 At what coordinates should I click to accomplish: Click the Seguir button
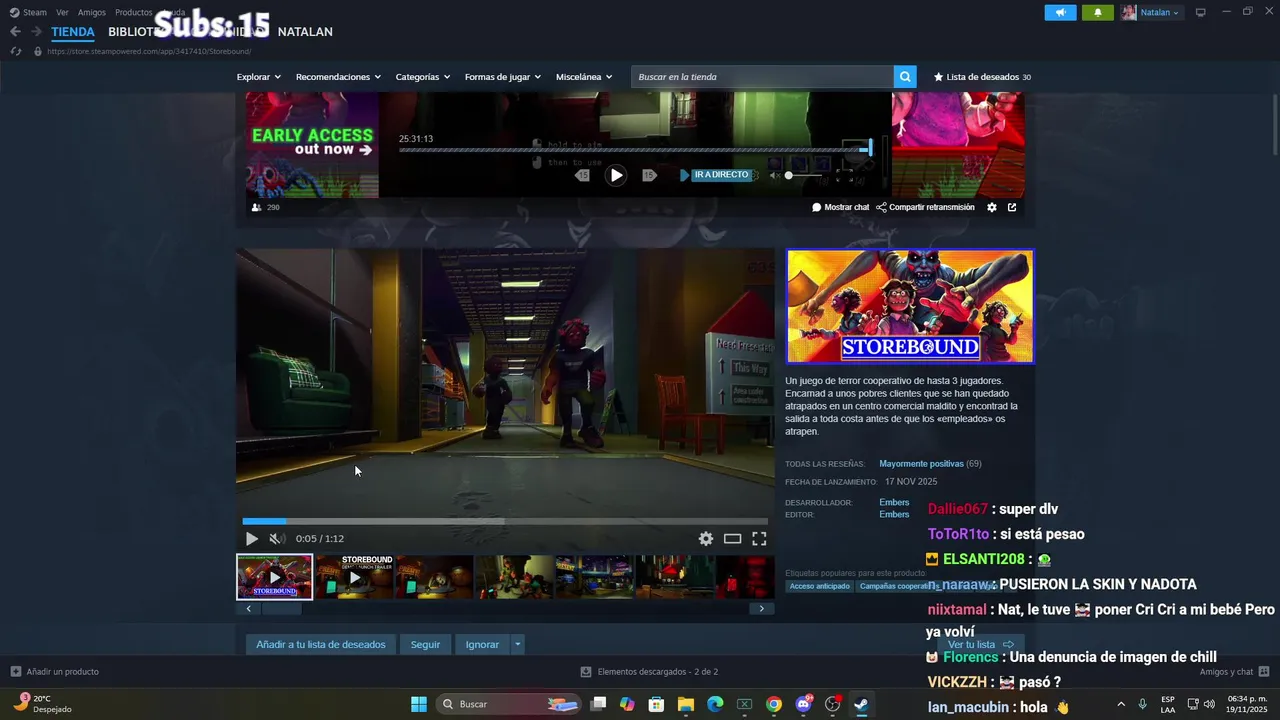(x=425, y=644)
